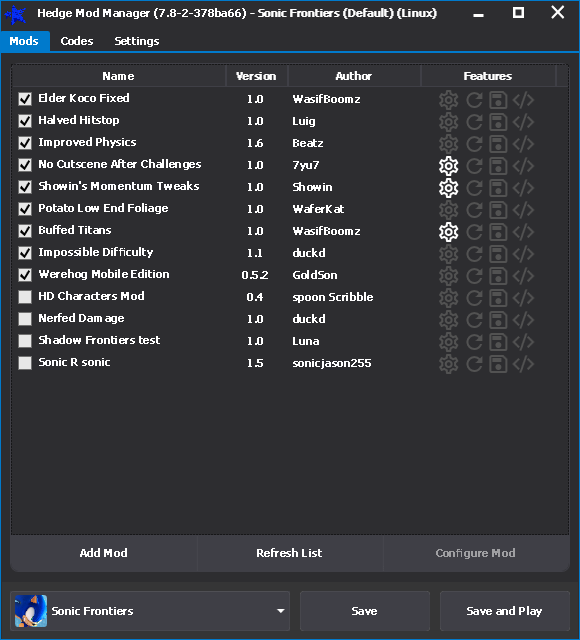Click version 0.5.2 cell
The image size is (580, 640).
(255, 275)
